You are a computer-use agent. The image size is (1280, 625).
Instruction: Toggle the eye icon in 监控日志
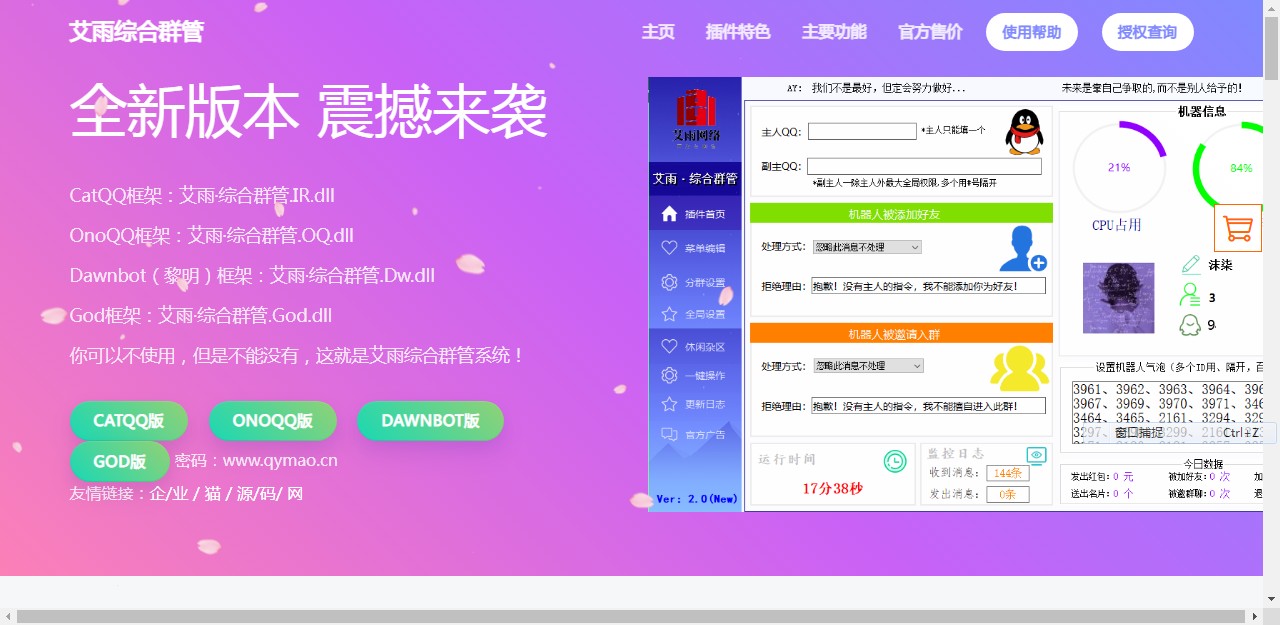point(1036,455)
